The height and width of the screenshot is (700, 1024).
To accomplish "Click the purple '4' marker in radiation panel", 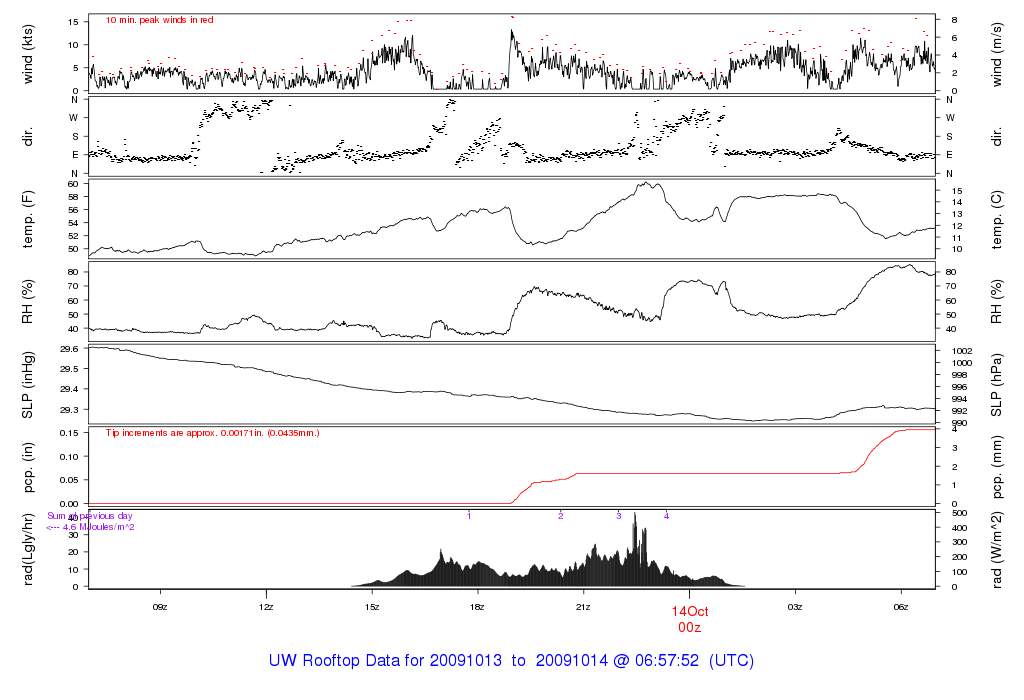I will pos(666,516).
